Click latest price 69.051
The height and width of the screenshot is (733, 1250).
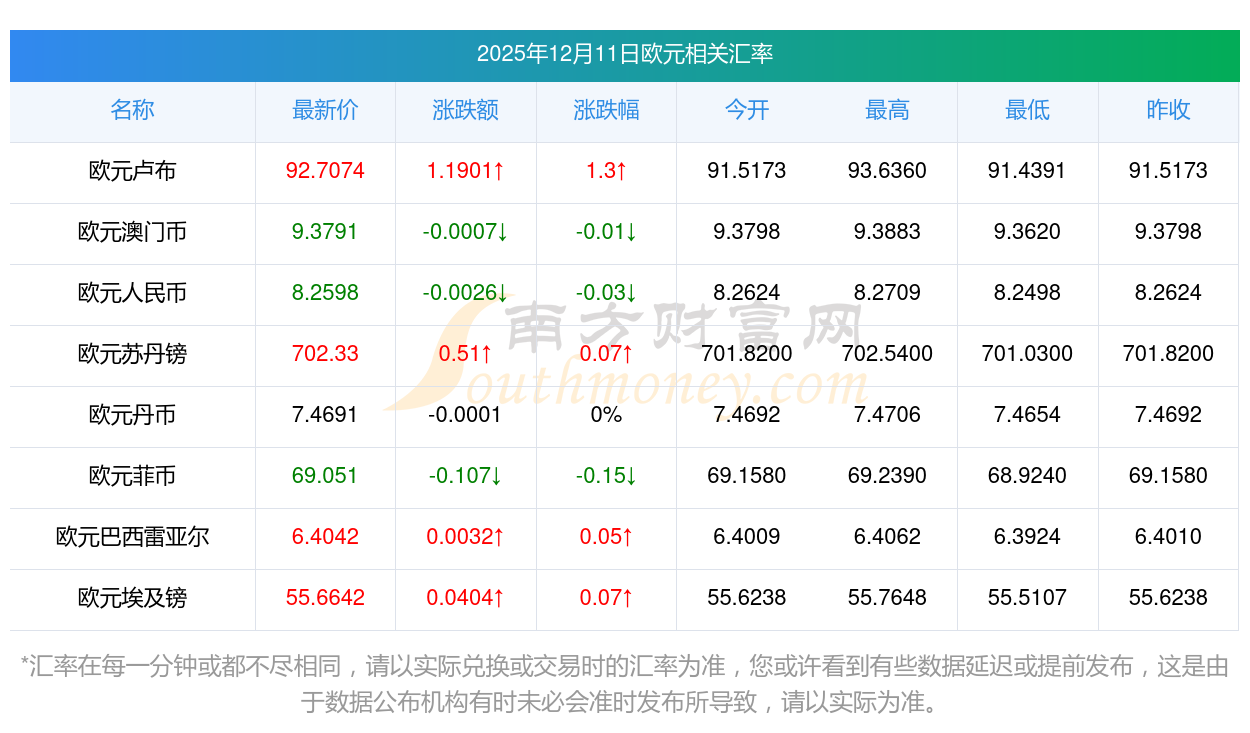325,476
